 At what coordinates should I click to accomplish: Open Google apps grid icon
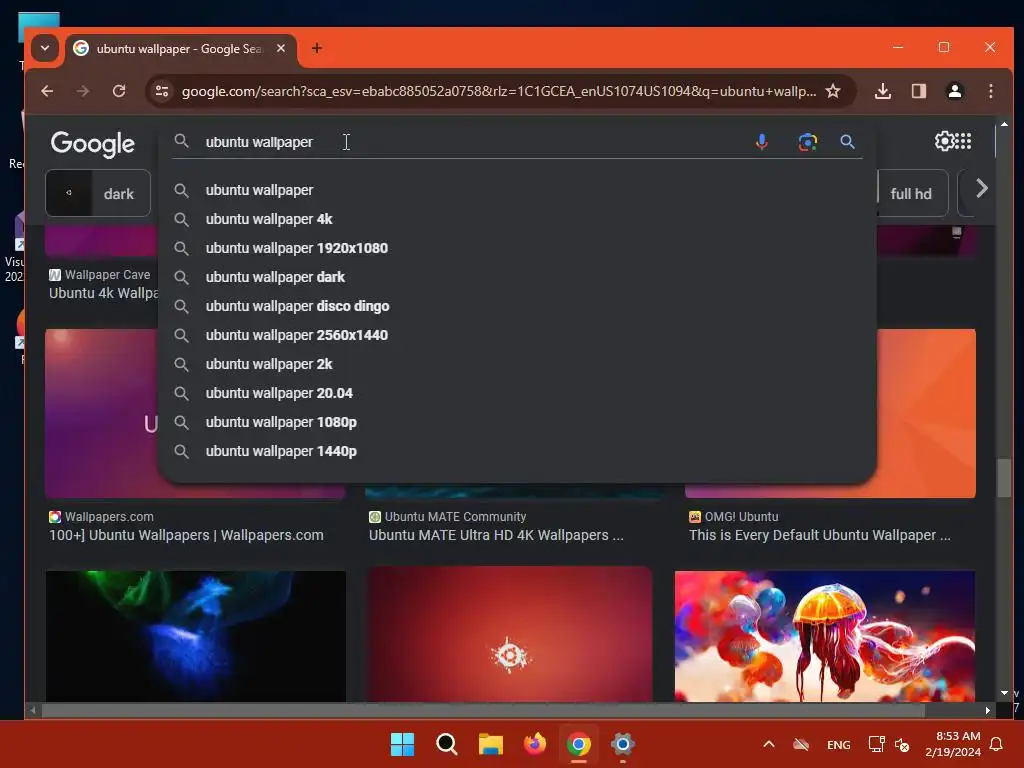coord(964,141)
